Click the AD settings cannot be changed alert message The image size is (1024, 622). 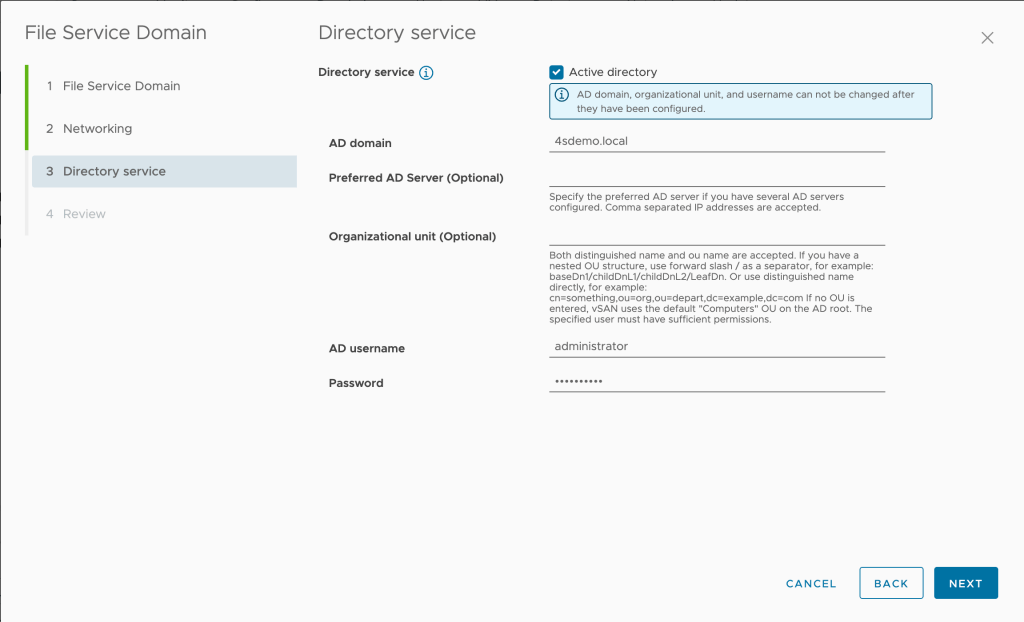click(745, 101)
